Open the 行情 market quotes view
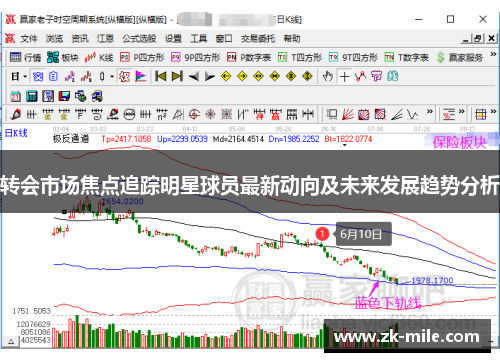Viewport: 500px width, 362px height. pos(25,58)
